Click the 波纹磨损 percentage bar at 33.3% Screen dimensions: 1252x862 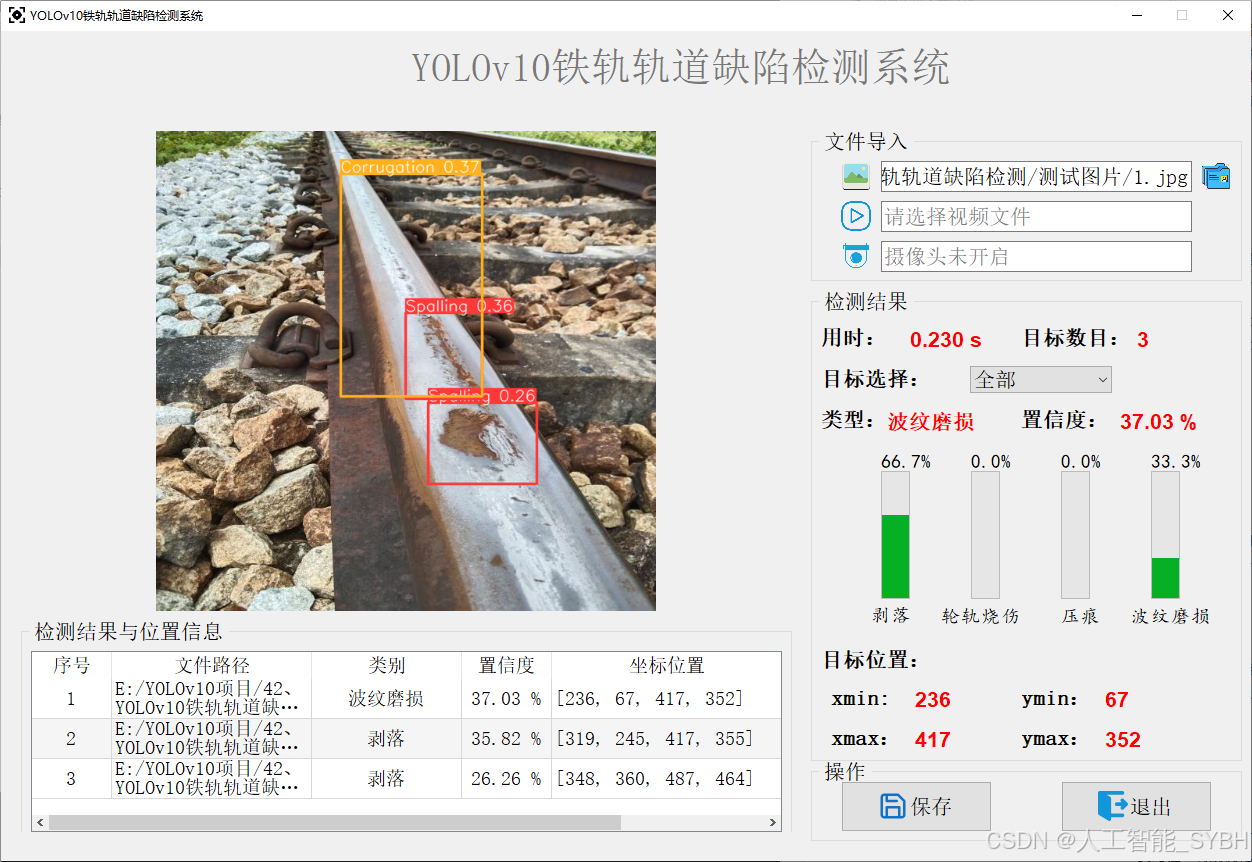[x=1165, y=535]
